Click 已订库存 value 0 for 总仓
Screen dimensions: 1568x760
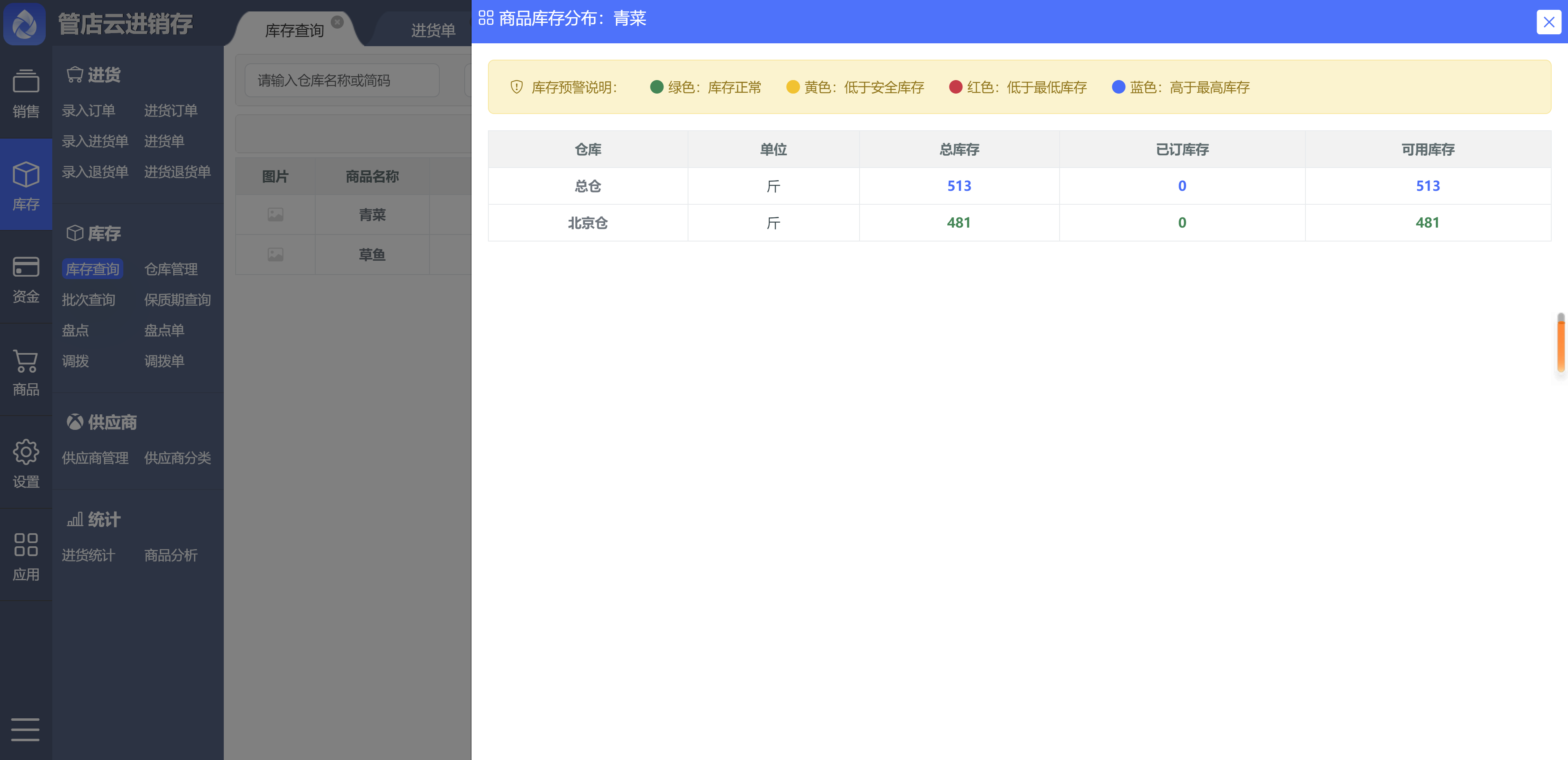[1182, 186]
